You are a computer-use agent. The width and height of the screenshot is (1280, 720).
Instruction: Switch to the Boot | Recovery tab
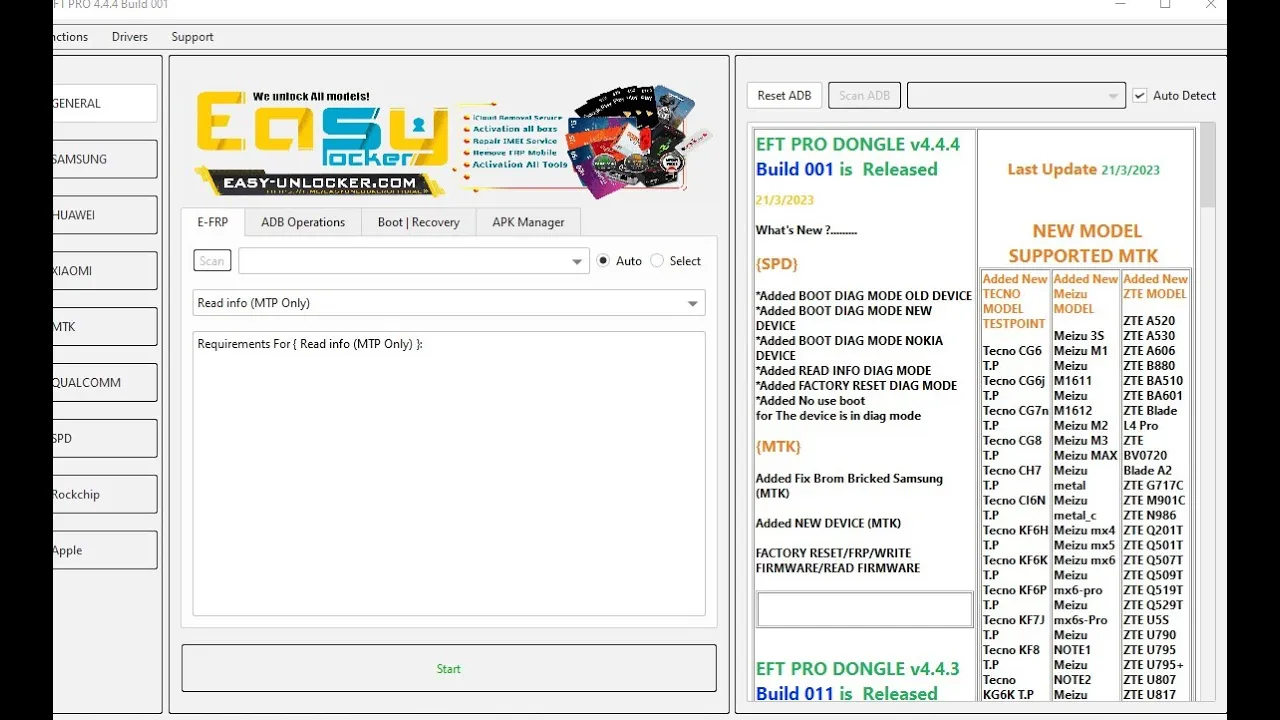419,222
